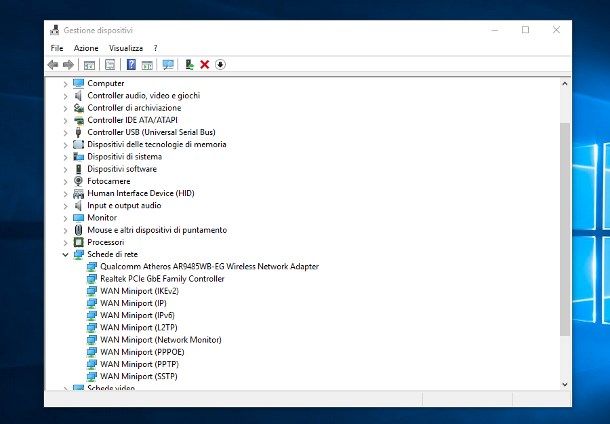This screenshot has height=424, width=610.
Task: Click the Back arrow toolbar icon
Action: click(x=53, y=65)
